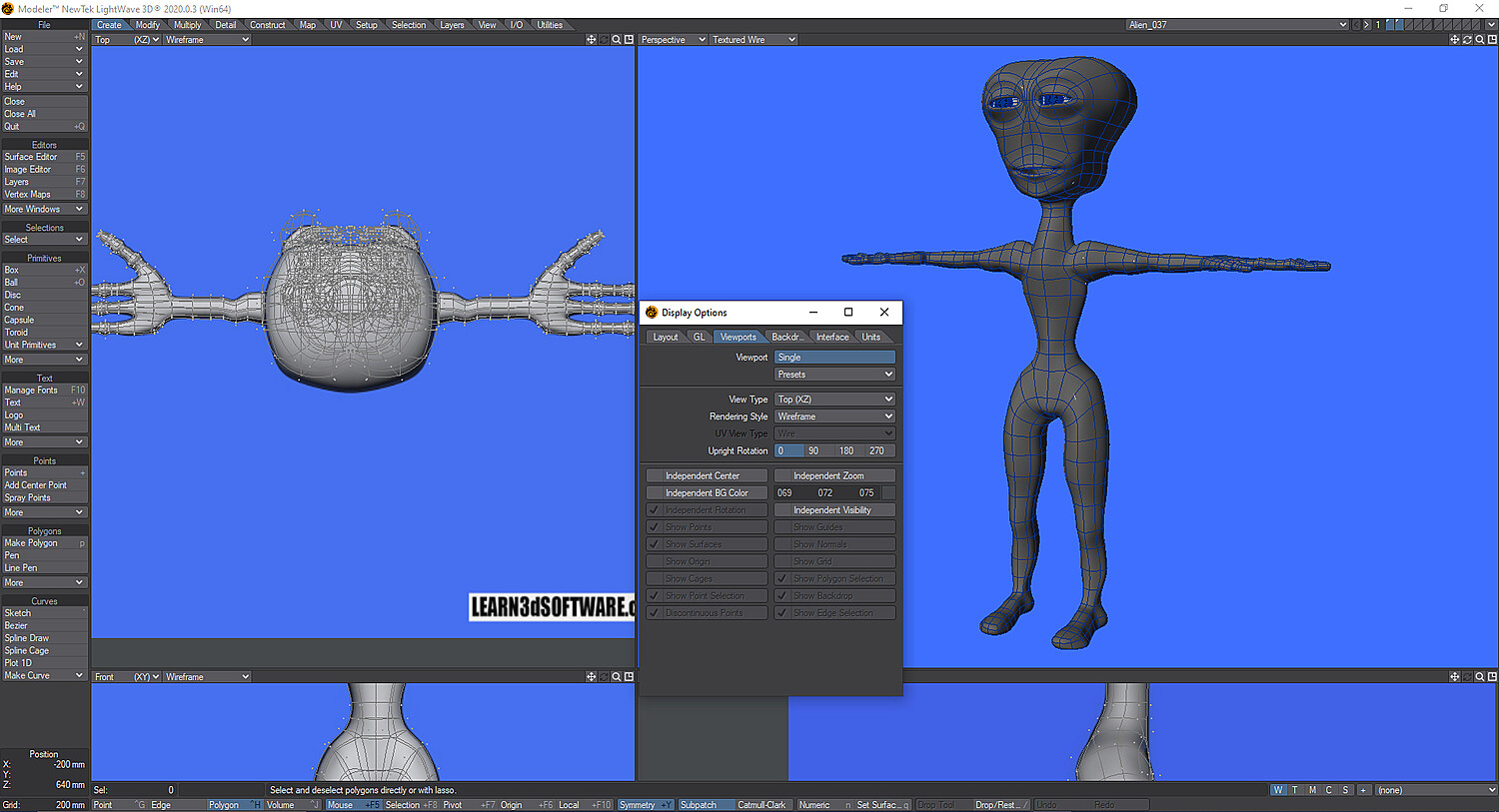Click the rotate viewport icon beside the pan icon
Image resolution: width=1499 pixels, height=812 pixels.
1467,39
